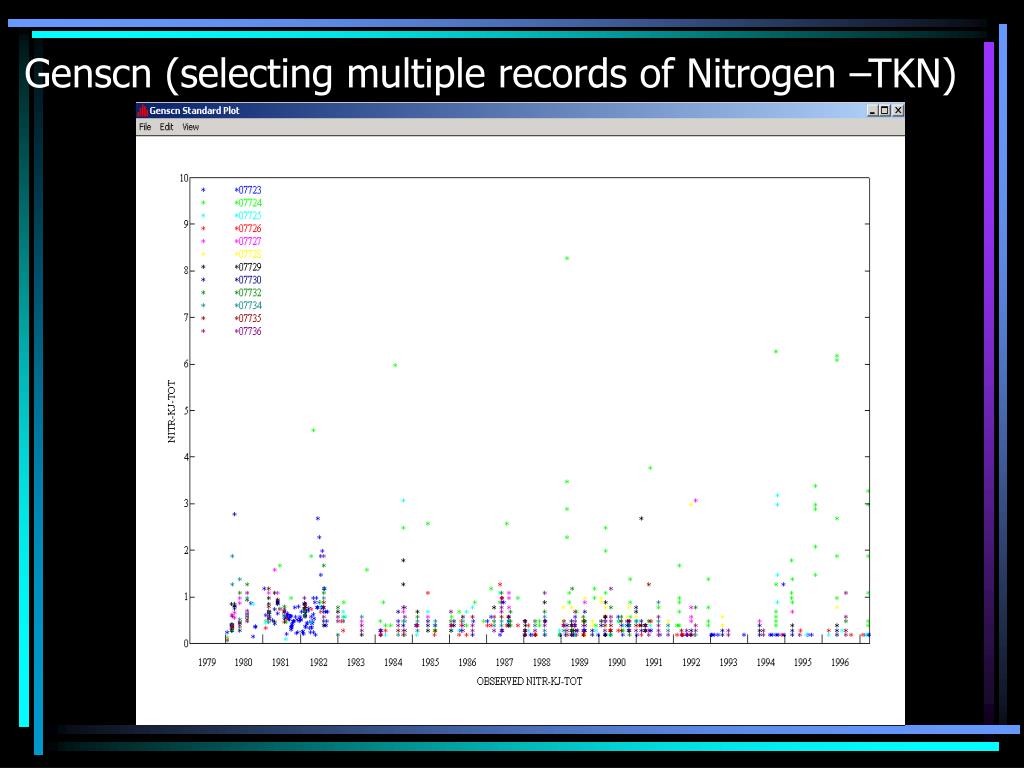Click legend entry *07736
Image resolution: width=1024 pixels, height=768 pixels.
pyautogui.click(x=248, y=331)
